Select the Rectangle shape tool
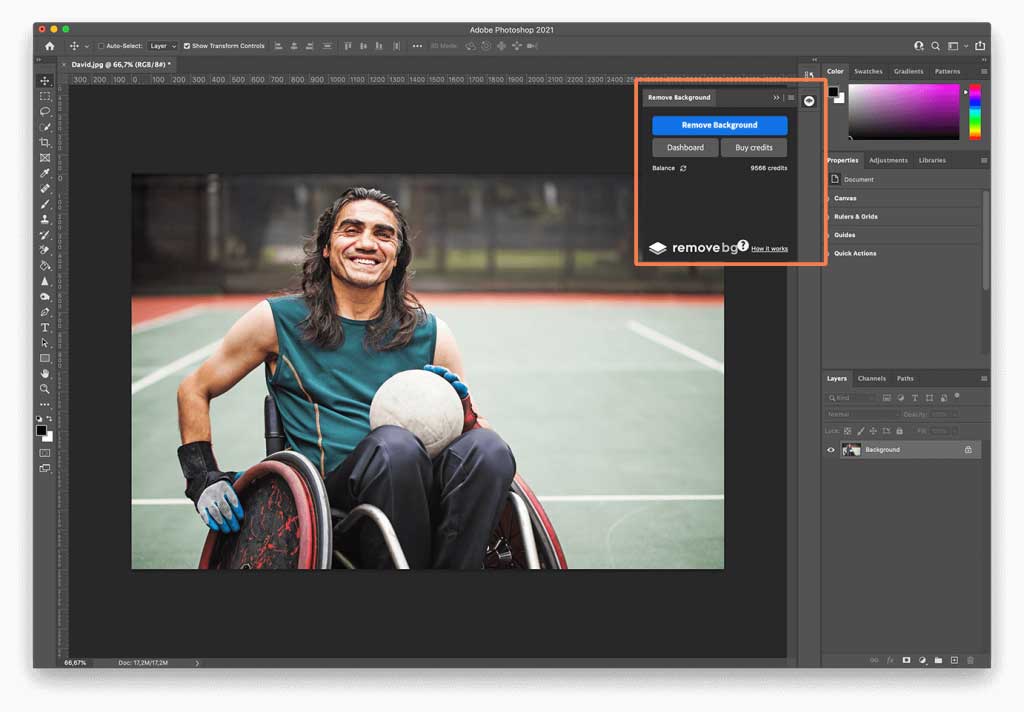The image size is (1024, 712). (x=45, y=358)
